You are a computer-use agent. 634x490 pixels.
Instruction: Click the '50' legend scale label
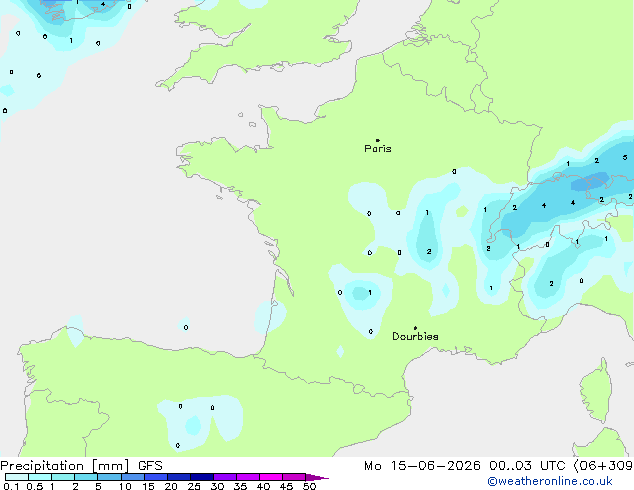coord(310,486)
